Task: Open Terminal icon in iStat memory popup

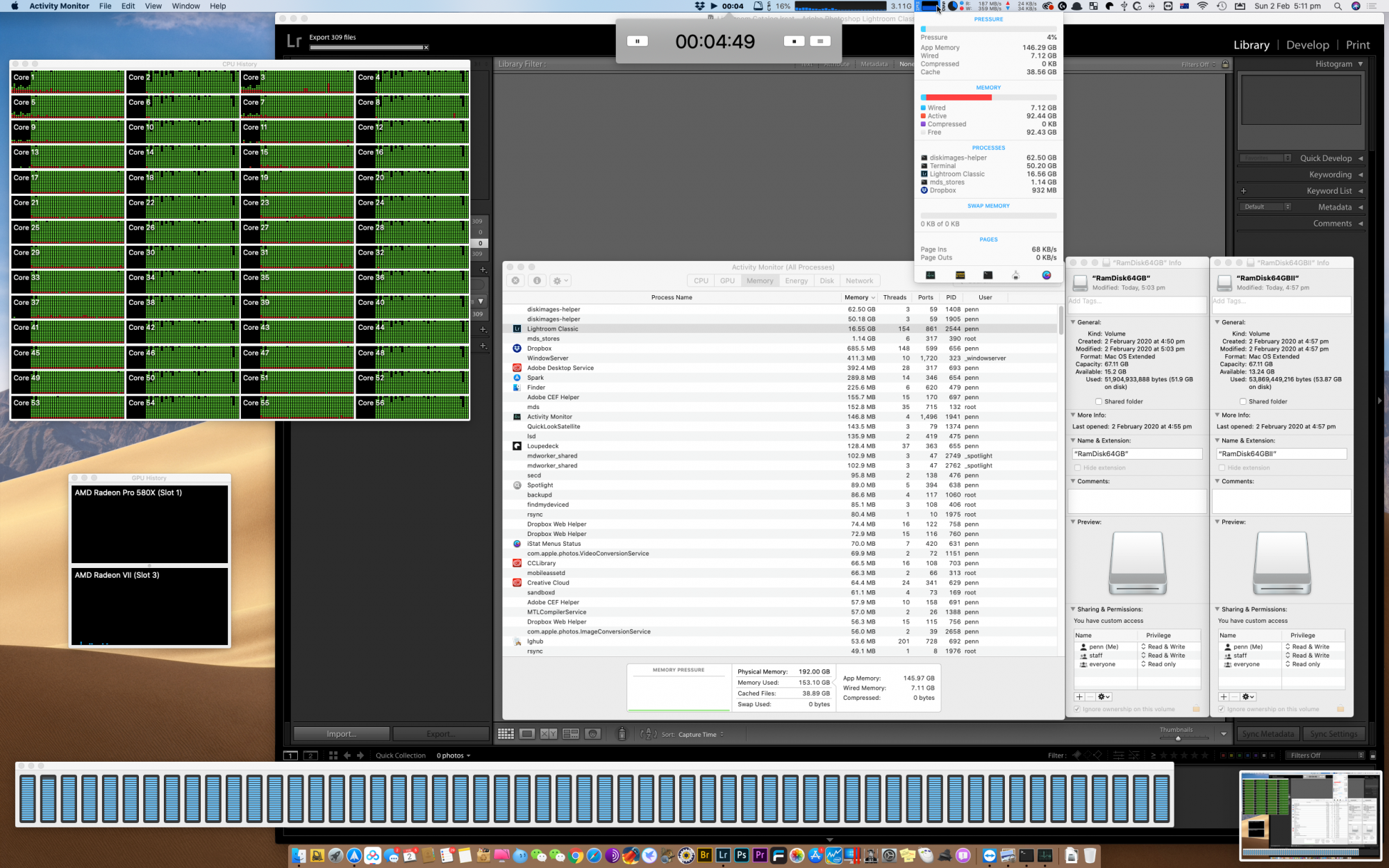Action: [x=988, y=275]
